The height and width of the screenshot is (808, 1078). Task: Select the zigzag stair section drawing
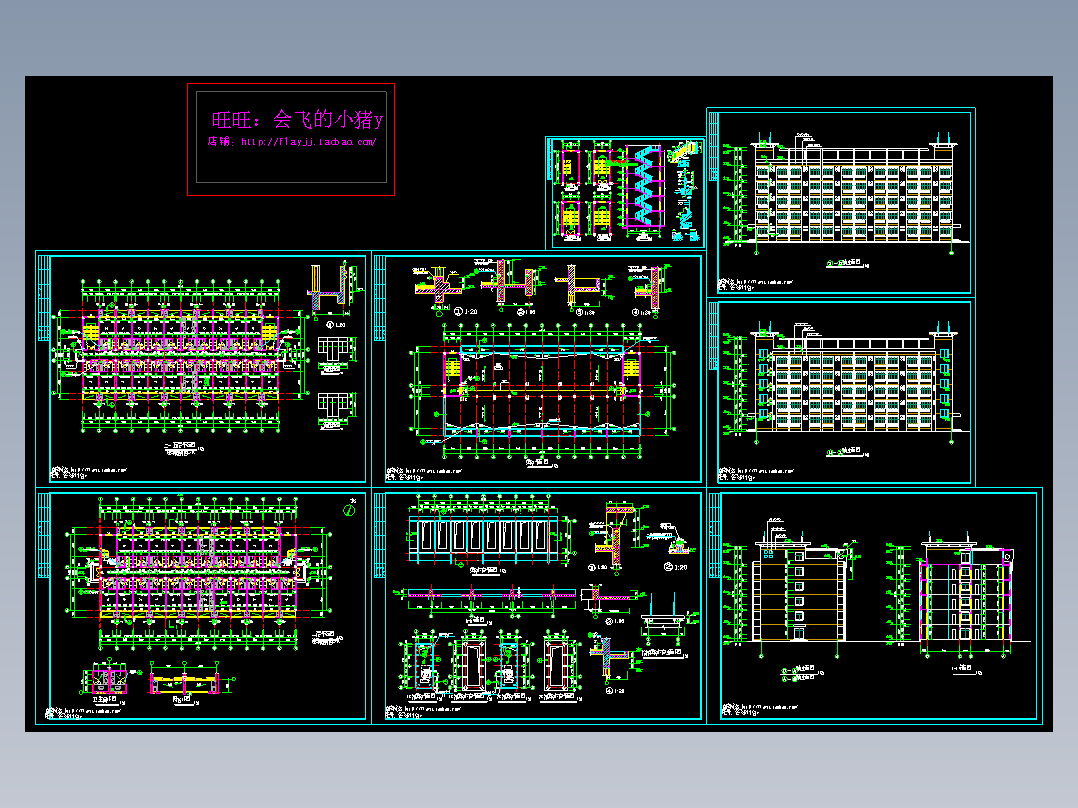643,188
